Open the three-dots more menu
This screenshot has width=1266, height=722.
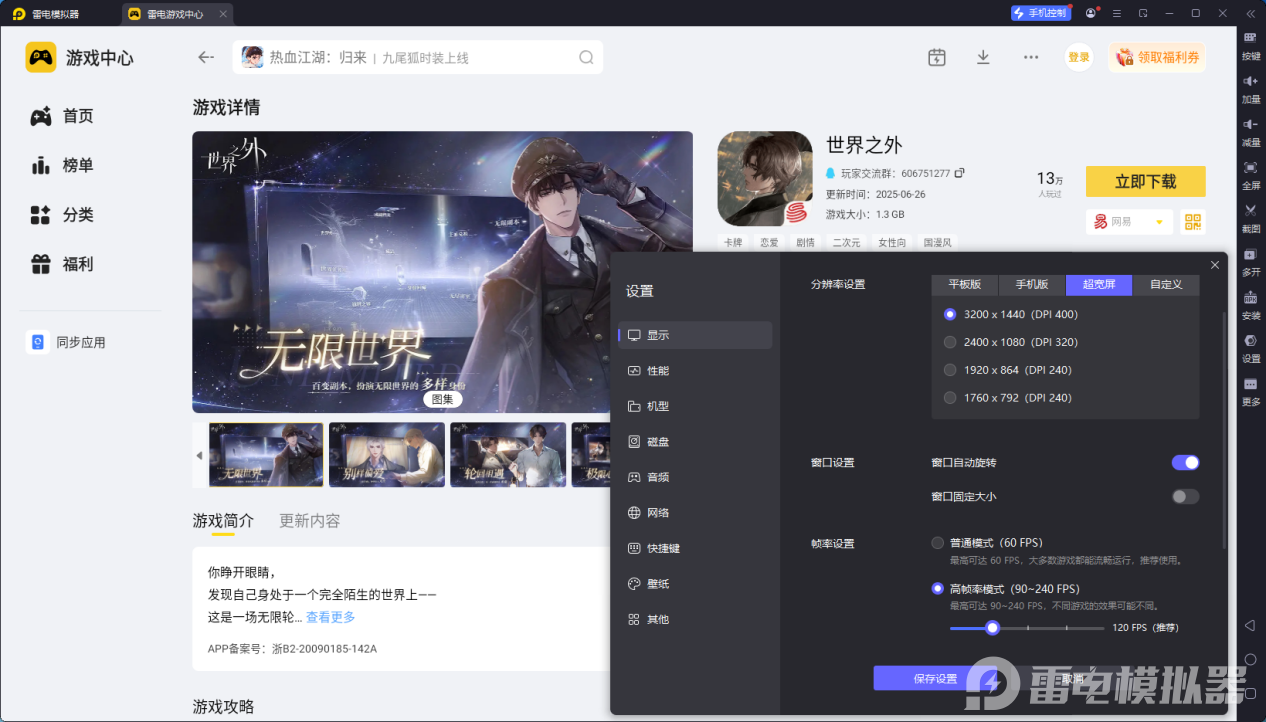[x=1031, y=57]
